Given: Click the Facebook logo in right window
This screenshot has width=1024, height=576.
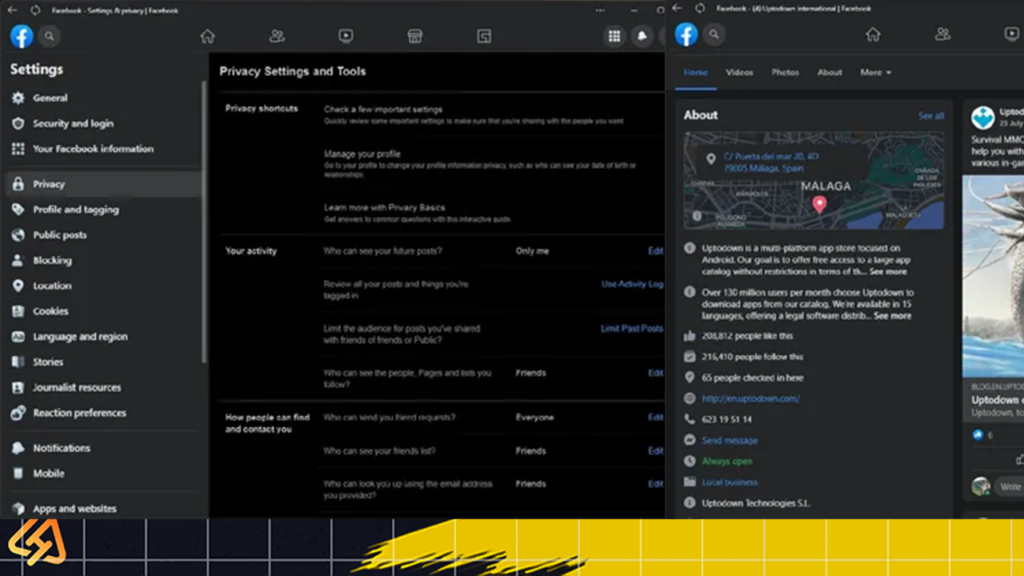Looking at the screenshot, I should coord(686,35).
